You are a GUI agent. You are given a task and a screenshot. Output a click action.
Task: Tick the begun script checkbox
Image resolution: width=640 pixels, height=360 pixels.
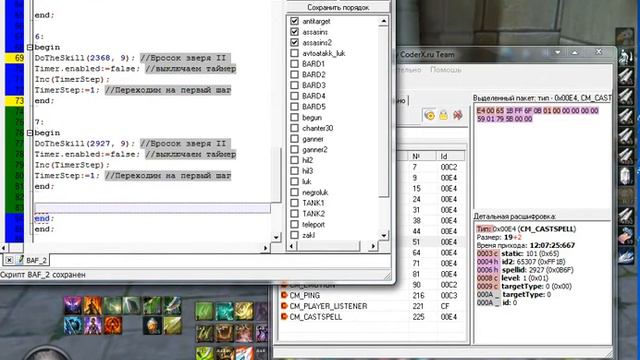294,117
